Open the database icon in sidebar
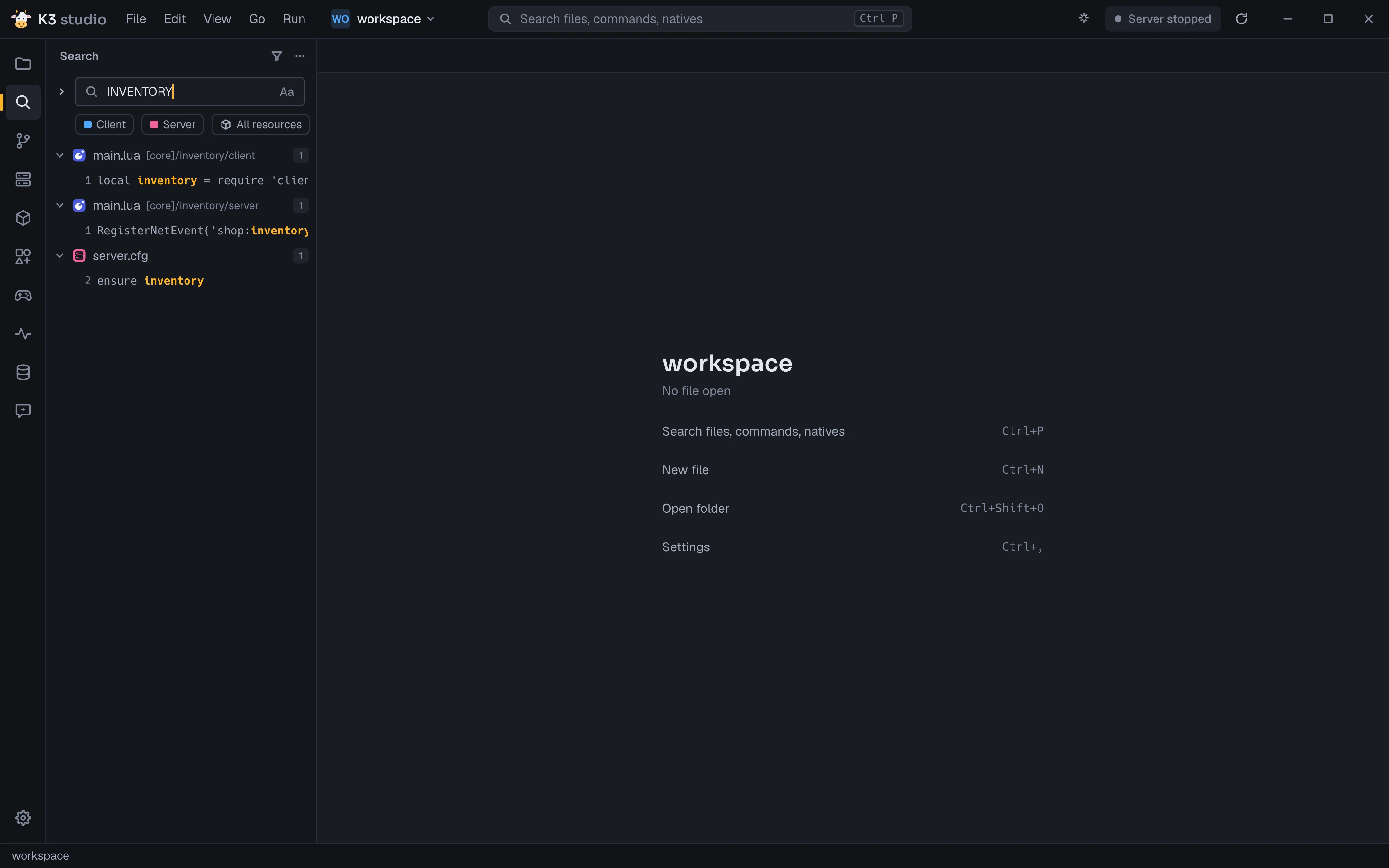The image size is (1389, 868). (x=23, y=372)
